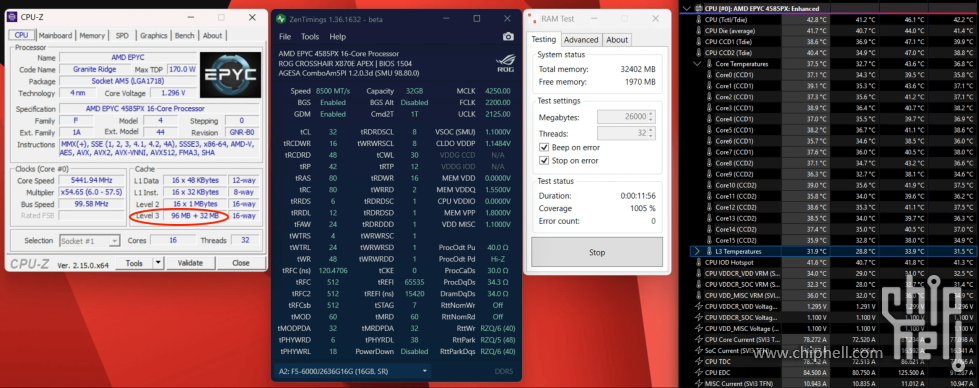Switch to the Mainboard tab in CPU-Z

56,36
